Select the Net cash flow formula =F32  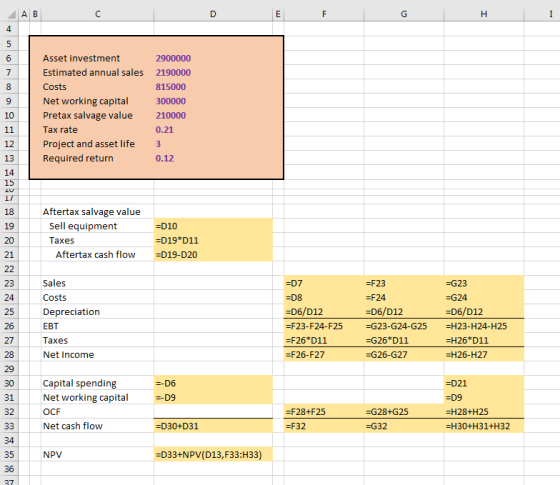point(324,426)
